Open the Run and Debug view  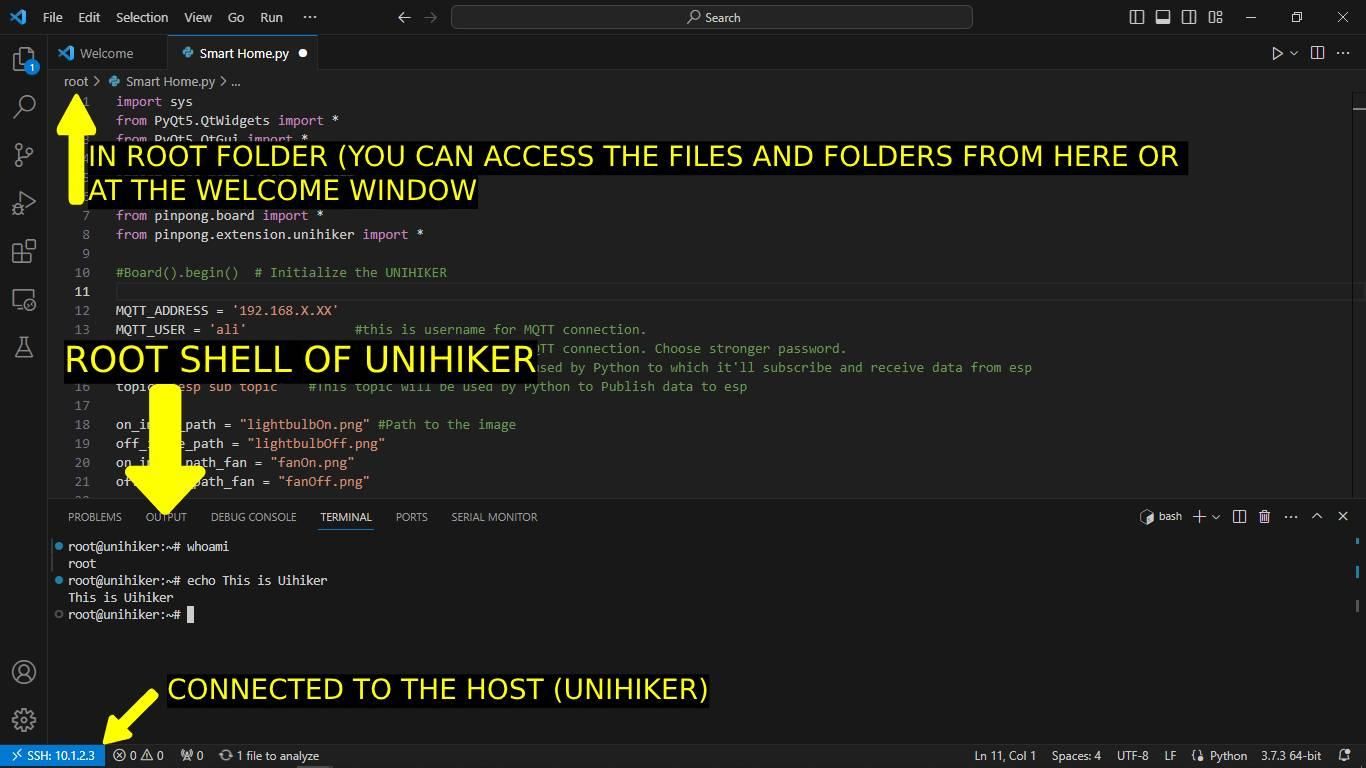click(24, 203)
